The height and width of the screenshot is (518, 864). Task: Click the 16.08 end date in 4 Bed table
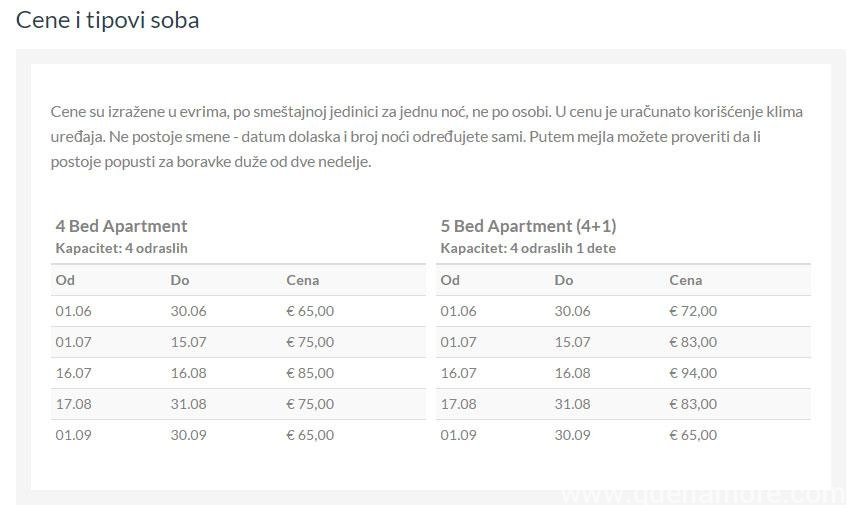tap(188, 373)
